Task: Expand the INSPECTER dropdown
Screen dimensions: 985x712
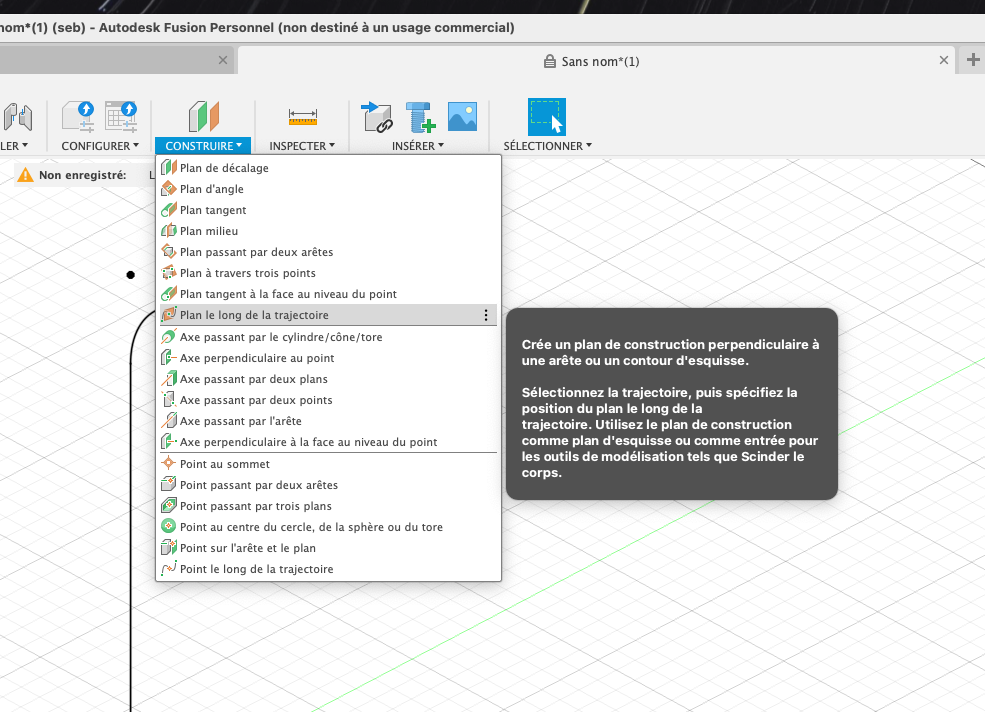Action: coord(302,146)
